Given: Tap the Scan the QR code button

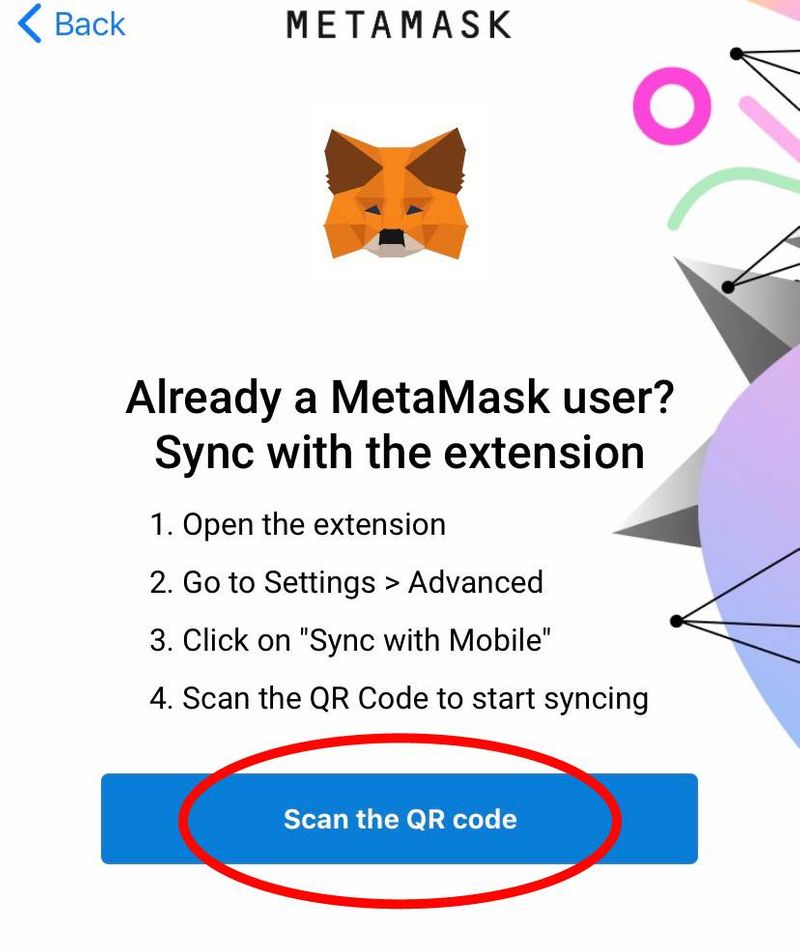Looking at the screenshot, I should 399,818.
